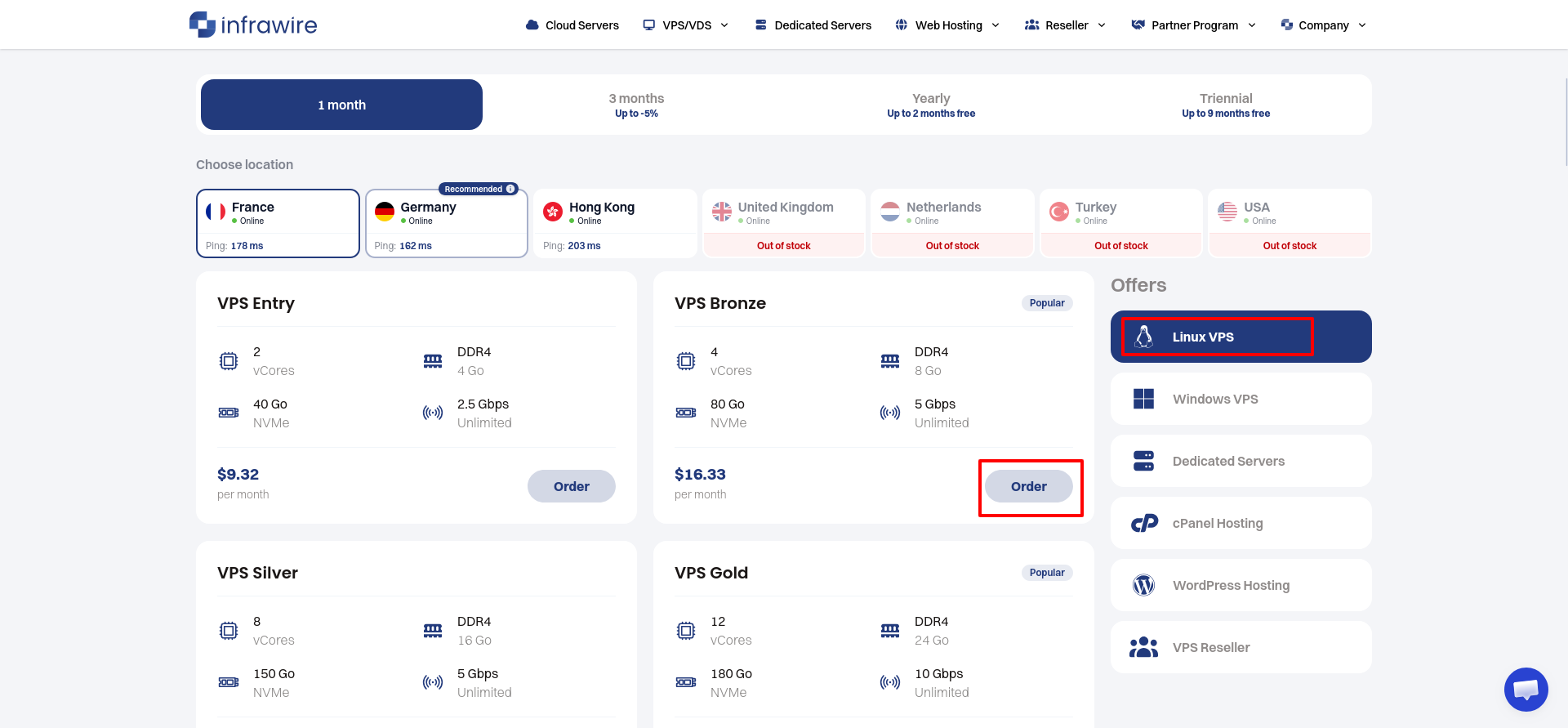This screenshot has height=728, width=1568.
Task: Open the live chat bubble icon
Action: pyautogui.click(x=1526, y=690)
